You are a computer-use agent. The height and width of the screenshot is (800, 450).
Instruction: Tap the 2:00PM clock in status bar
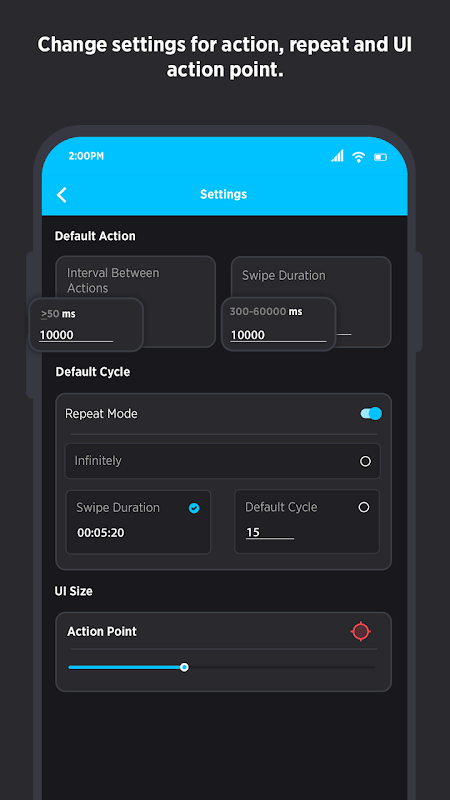pyautogui.click(x=86, y=156)
